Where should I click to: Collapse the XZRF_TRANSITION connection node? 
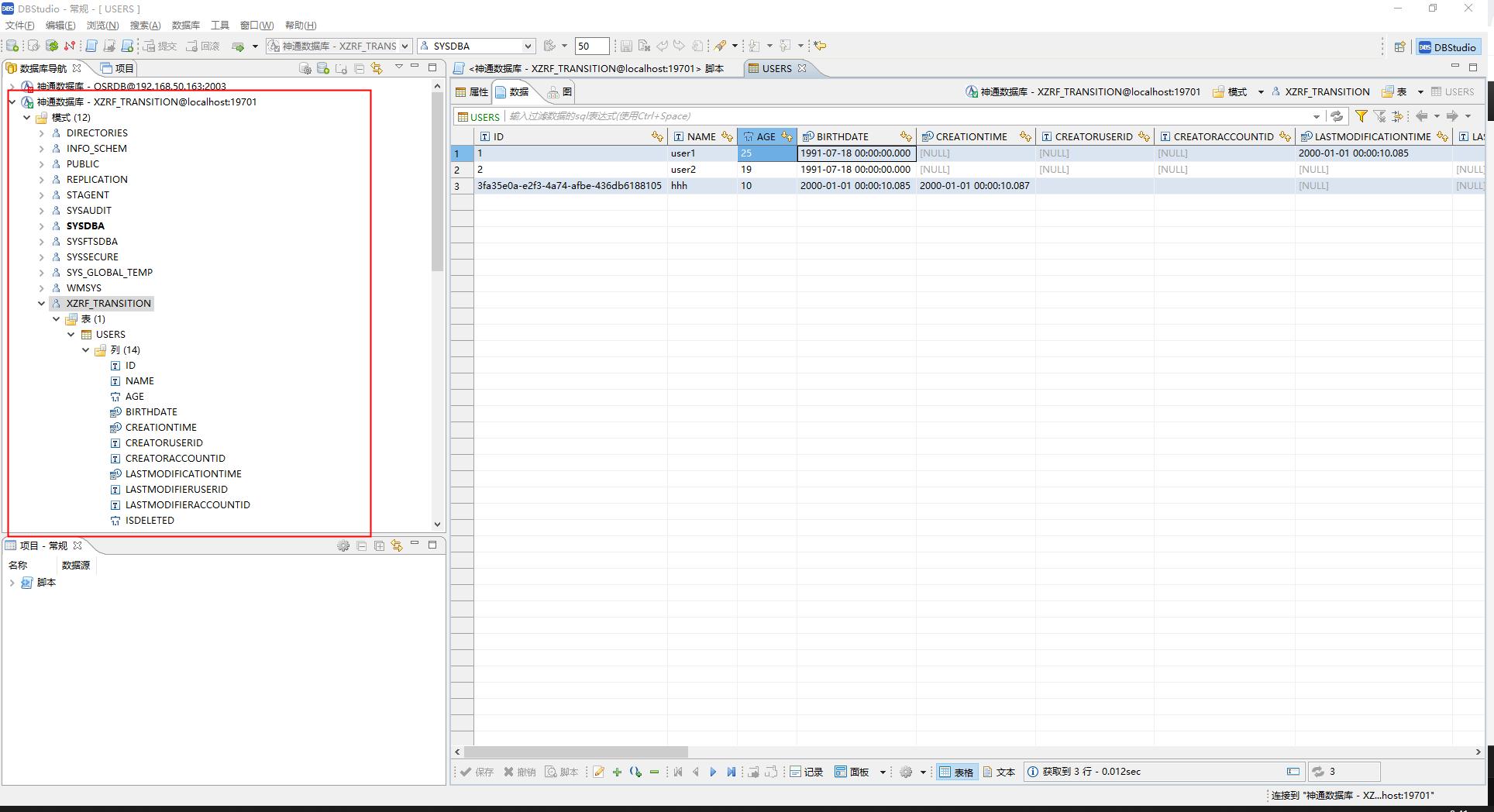click(x=12, y=101)
